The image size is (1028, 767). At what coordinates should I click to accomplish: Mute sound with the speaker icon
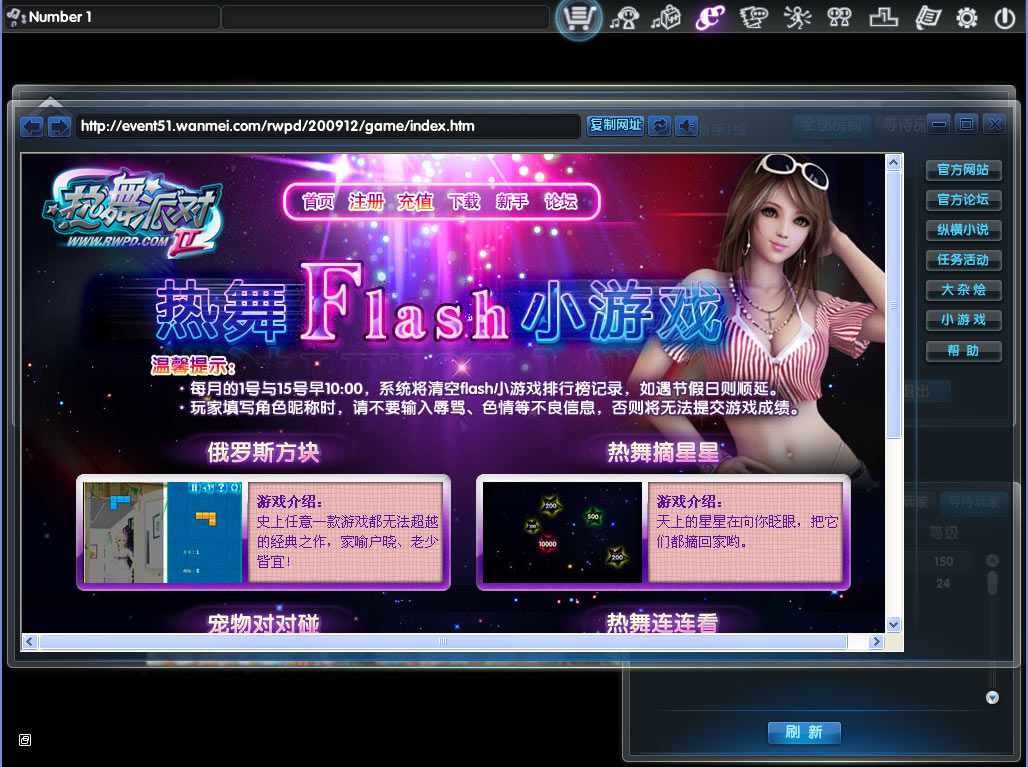pos(686,126)
